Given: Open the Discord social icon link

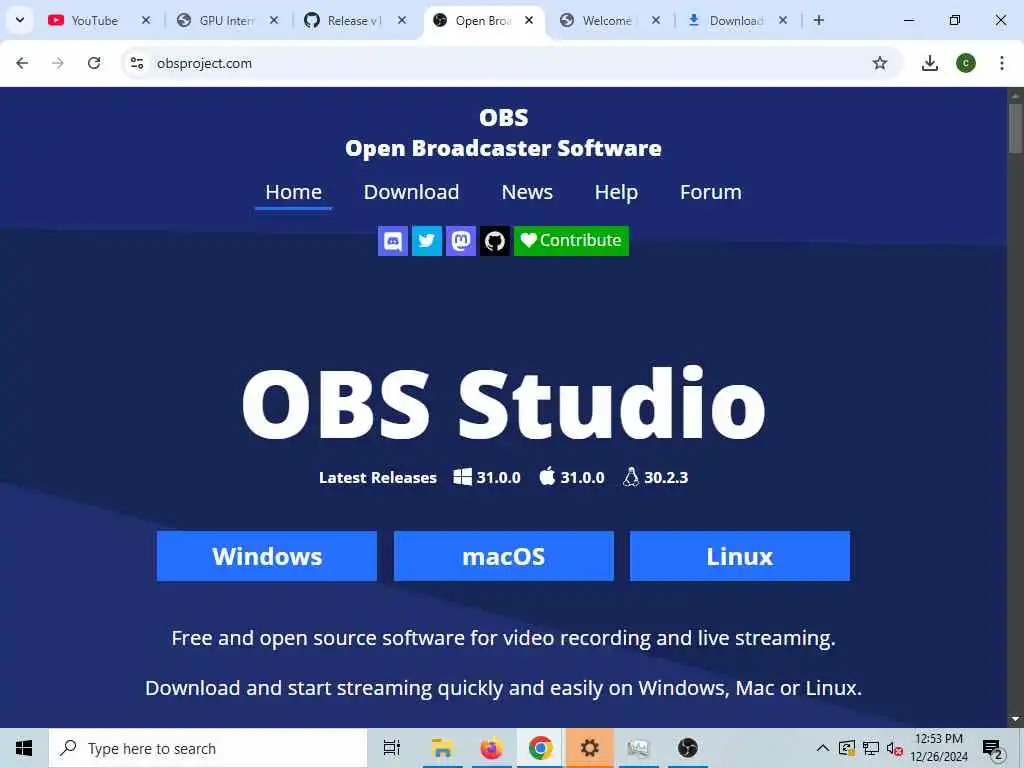Looking at the screenshot, I should [392, 241].
